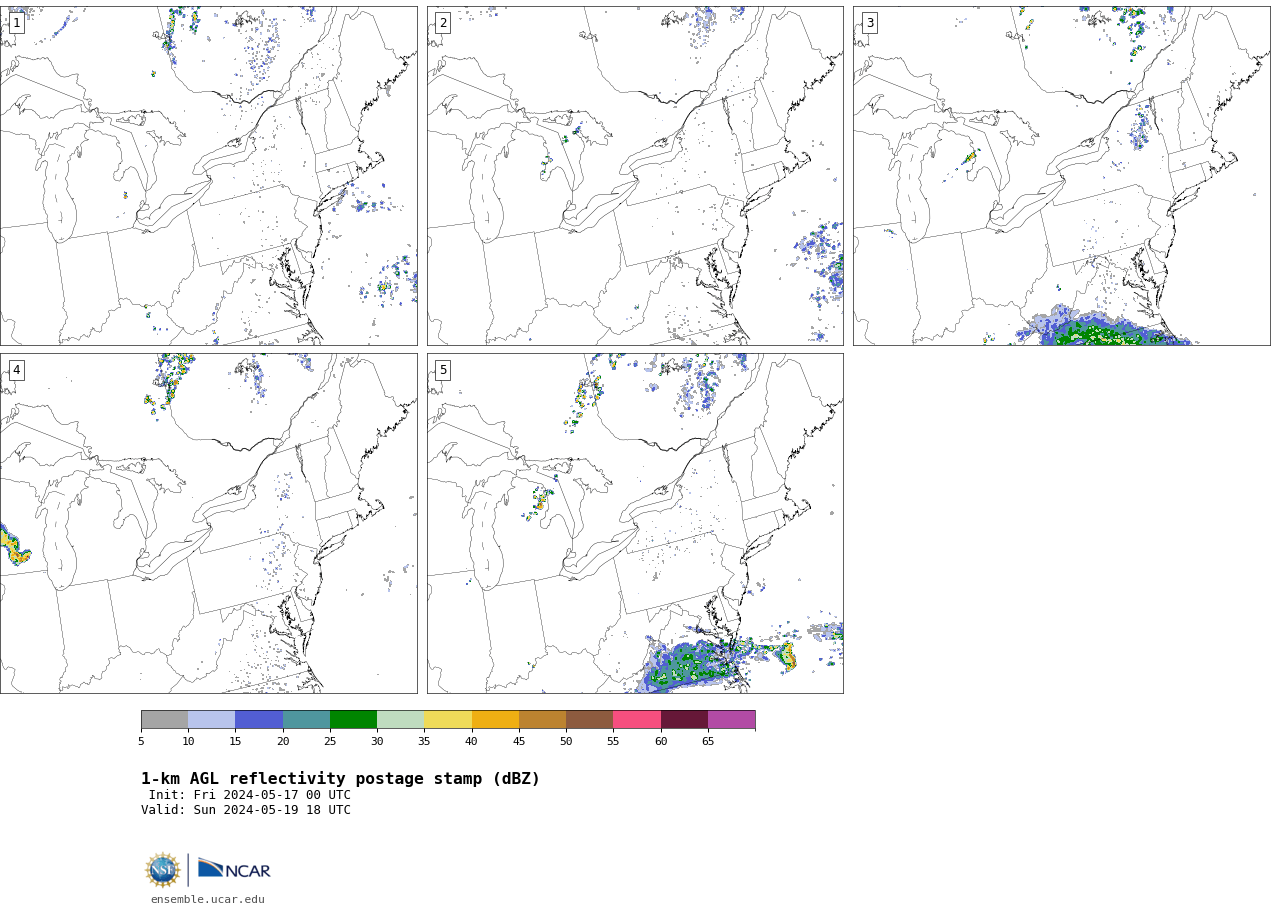Click the NCAR logo
This screenshot has width=1280, height=910.
pyautogui.click(x=234, y=869)
